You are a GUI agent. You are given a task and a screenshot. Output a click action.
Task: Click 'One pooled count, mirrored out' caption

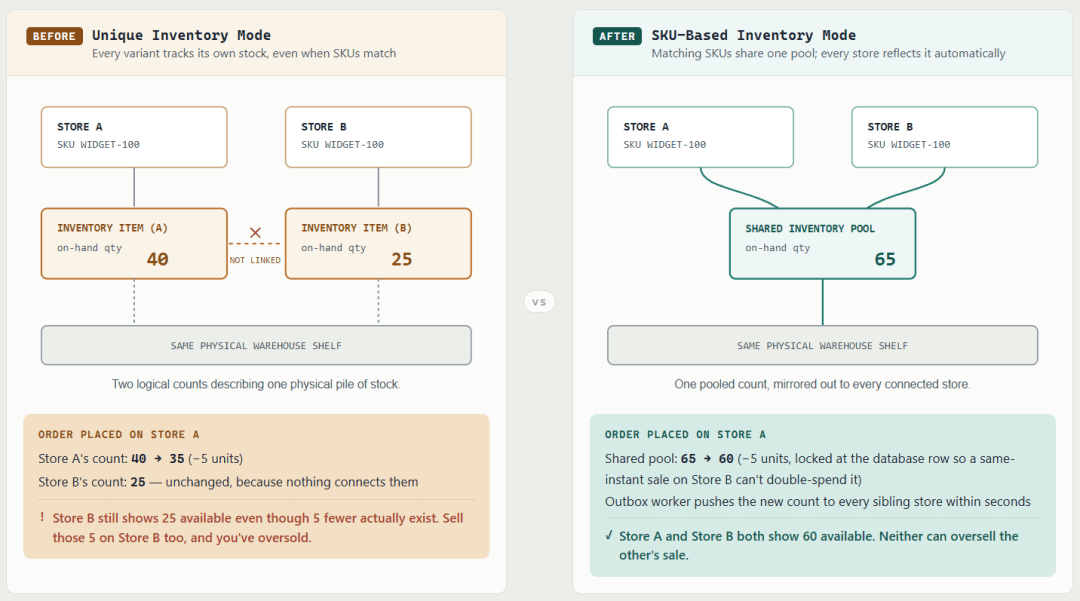click(822, 384)
